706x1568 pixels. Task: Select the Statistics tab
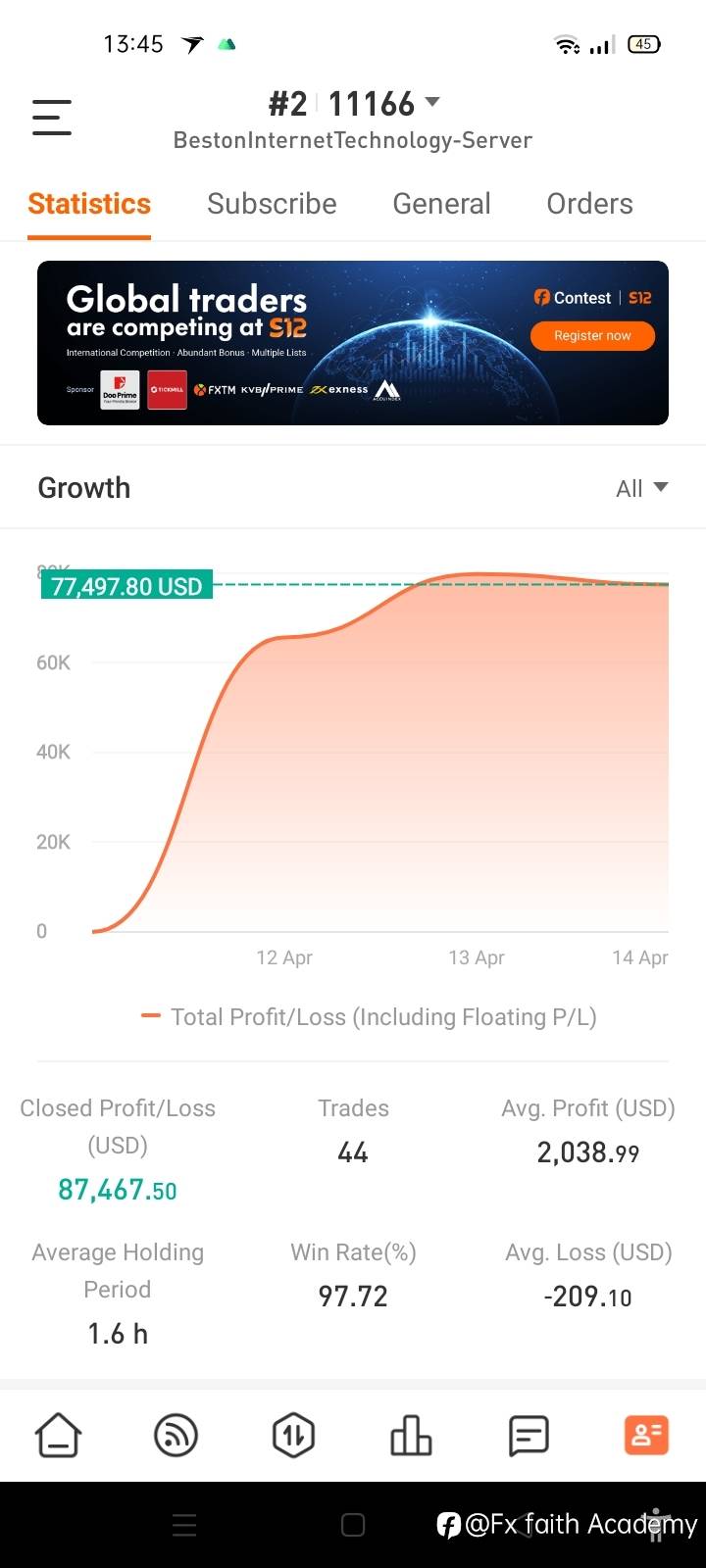pyautogui.click(x=89, y=204)
